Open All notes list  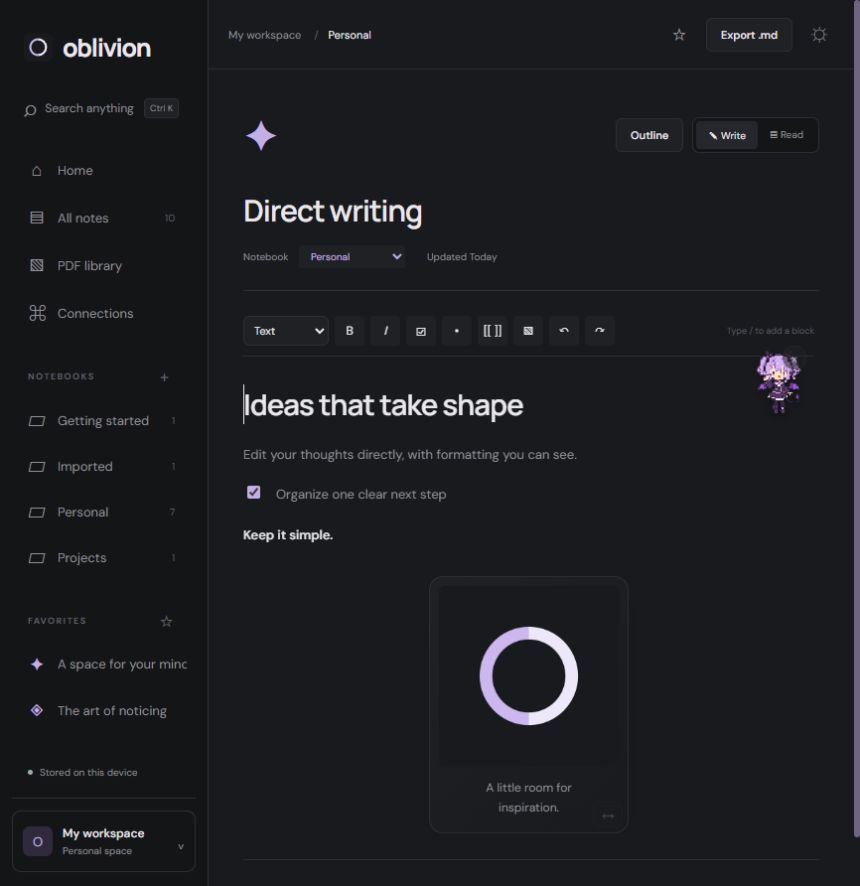(x=102, y=218)
